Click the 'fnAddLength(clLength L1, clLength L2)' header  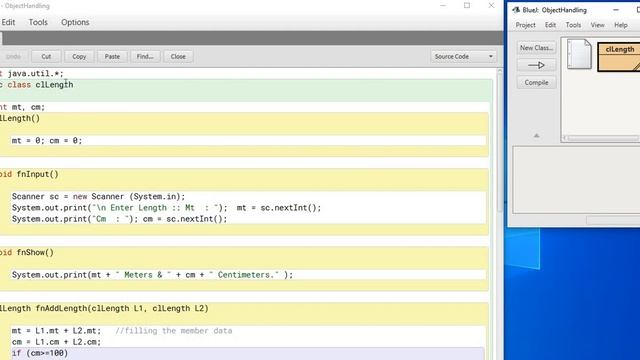pos(122,309)
